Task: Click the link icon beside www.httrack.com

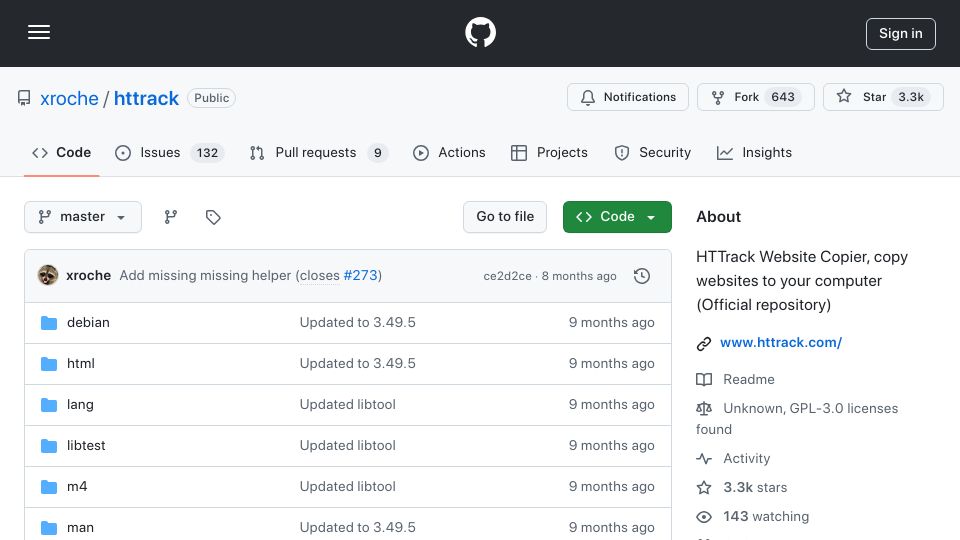Action: click(x=704, y=343)
